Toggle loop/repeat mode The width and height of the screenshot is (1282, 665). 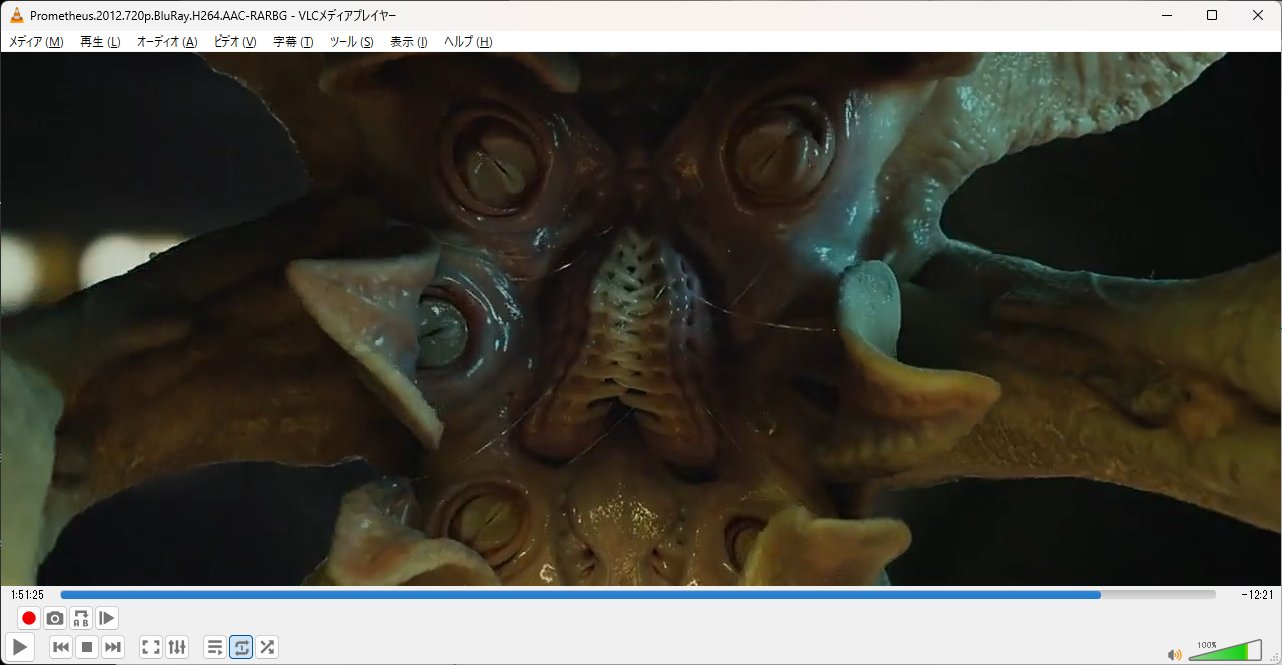[241, 647]
